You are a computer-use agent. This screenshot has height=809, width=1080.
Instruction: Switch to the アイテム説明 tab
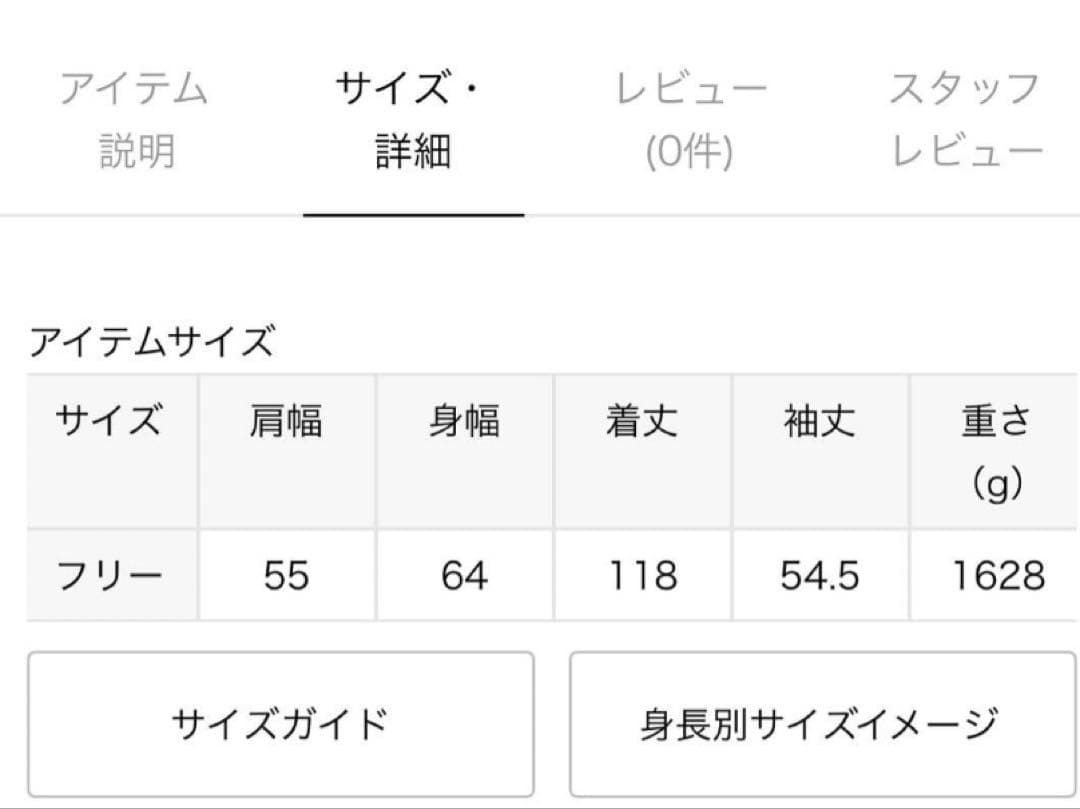(136, 118)
